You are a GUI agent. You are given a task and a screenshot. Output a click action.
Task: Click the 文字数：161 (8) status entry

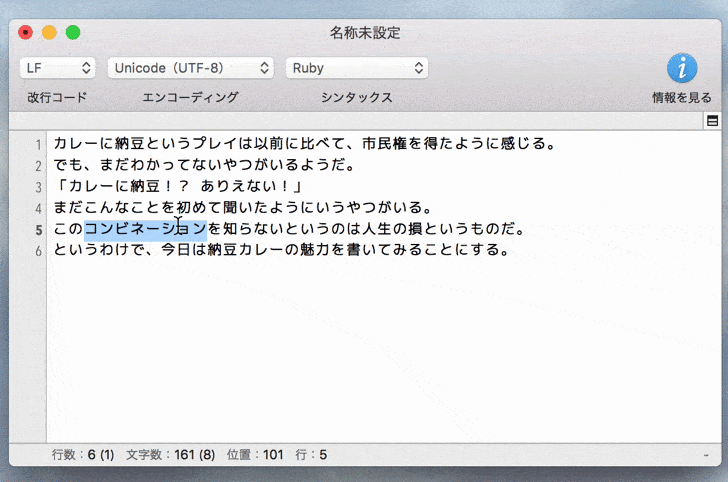pyautogui.click(x=170, y=455)
